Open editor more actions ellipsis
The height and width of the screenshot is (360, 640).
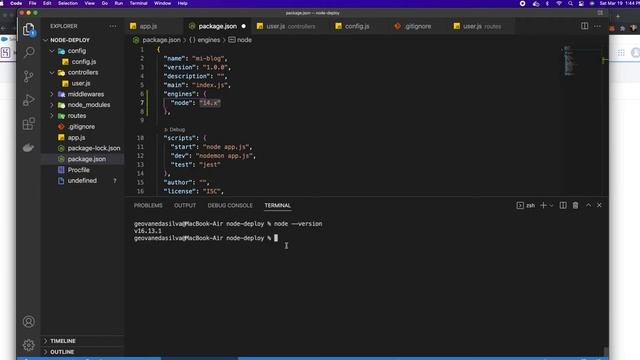[x=597, y=26]
